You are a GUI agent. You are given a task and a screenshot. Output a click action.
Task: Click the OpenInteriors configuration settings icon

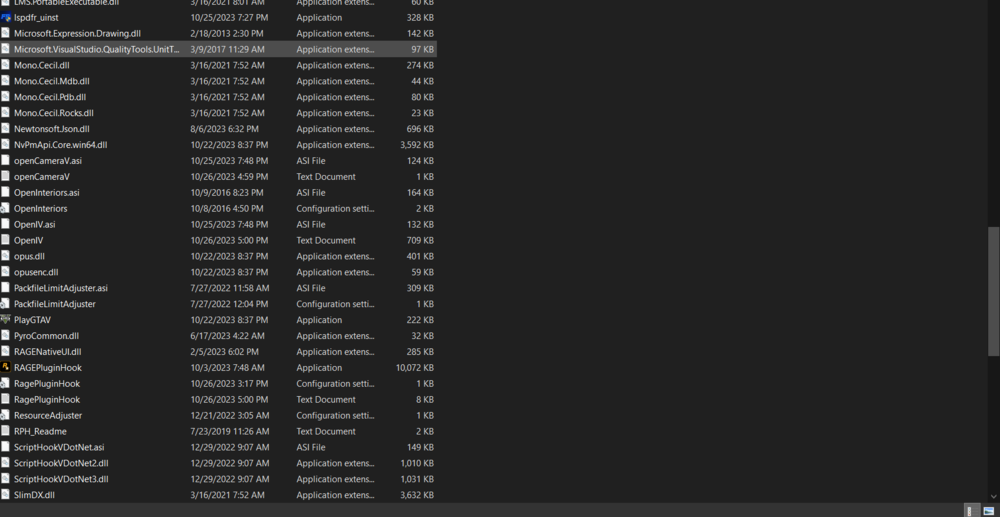pos(6,208)
